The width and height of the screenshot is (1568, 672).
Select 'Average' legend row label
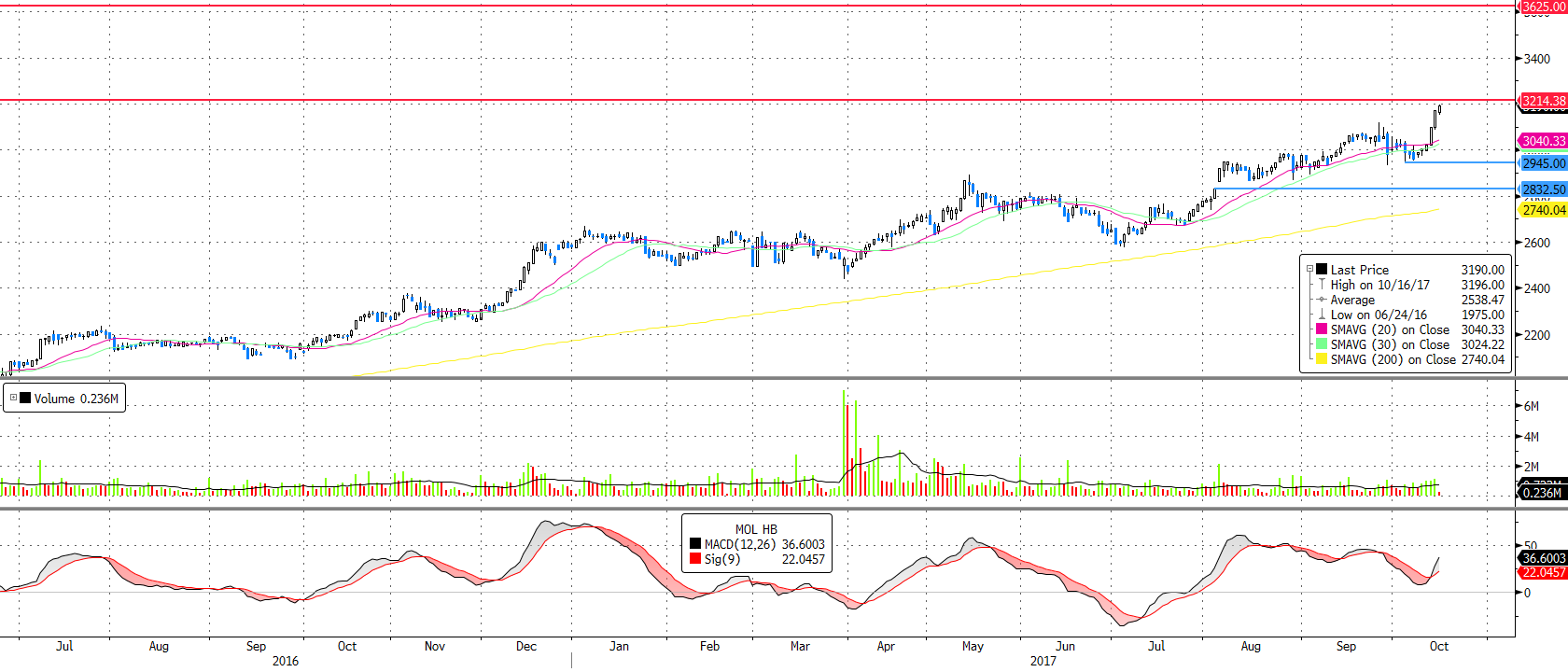(1352, 300)
